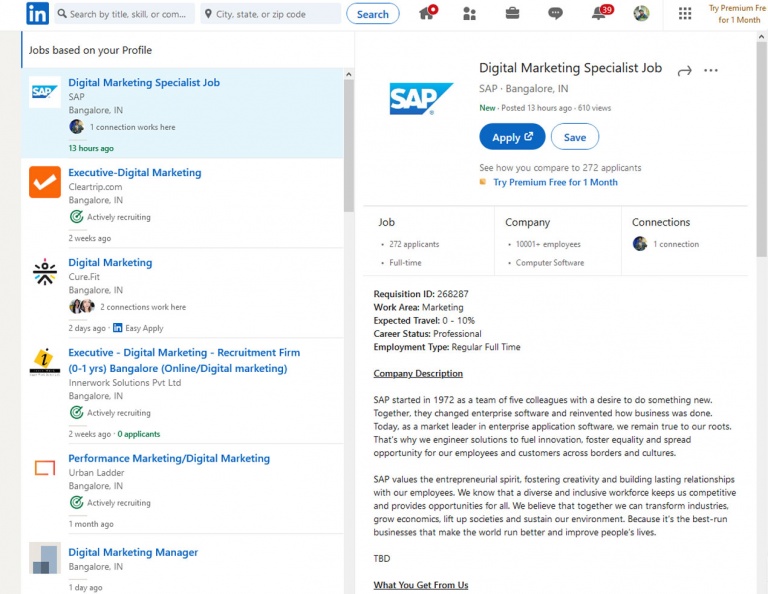The height and width of the screenshot is (594, 768).
Task: Click the Cleartrip checkmark logo
Action: (x=45, y=182)
